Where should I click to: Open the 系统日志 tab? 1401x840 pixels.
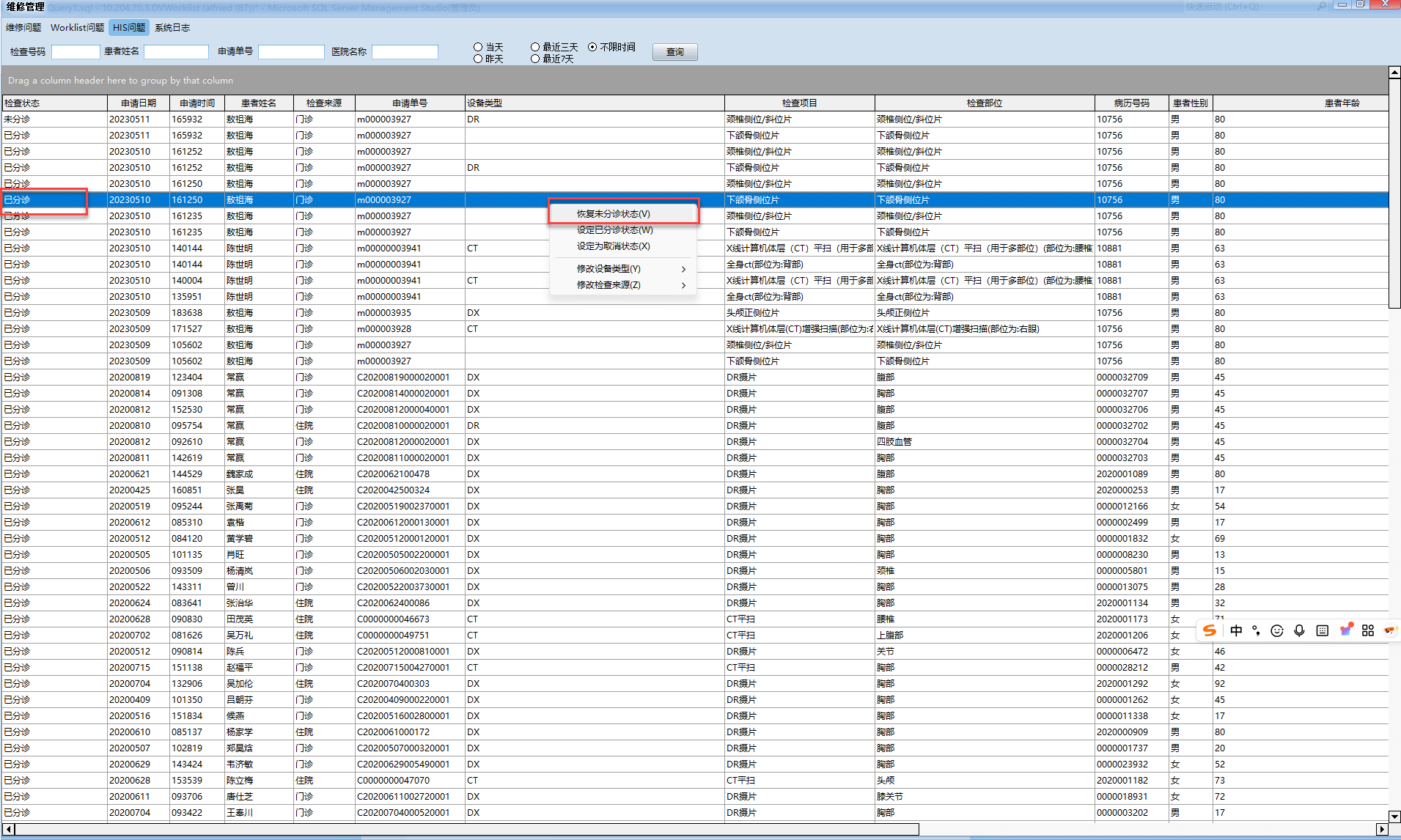coord(172,28)
